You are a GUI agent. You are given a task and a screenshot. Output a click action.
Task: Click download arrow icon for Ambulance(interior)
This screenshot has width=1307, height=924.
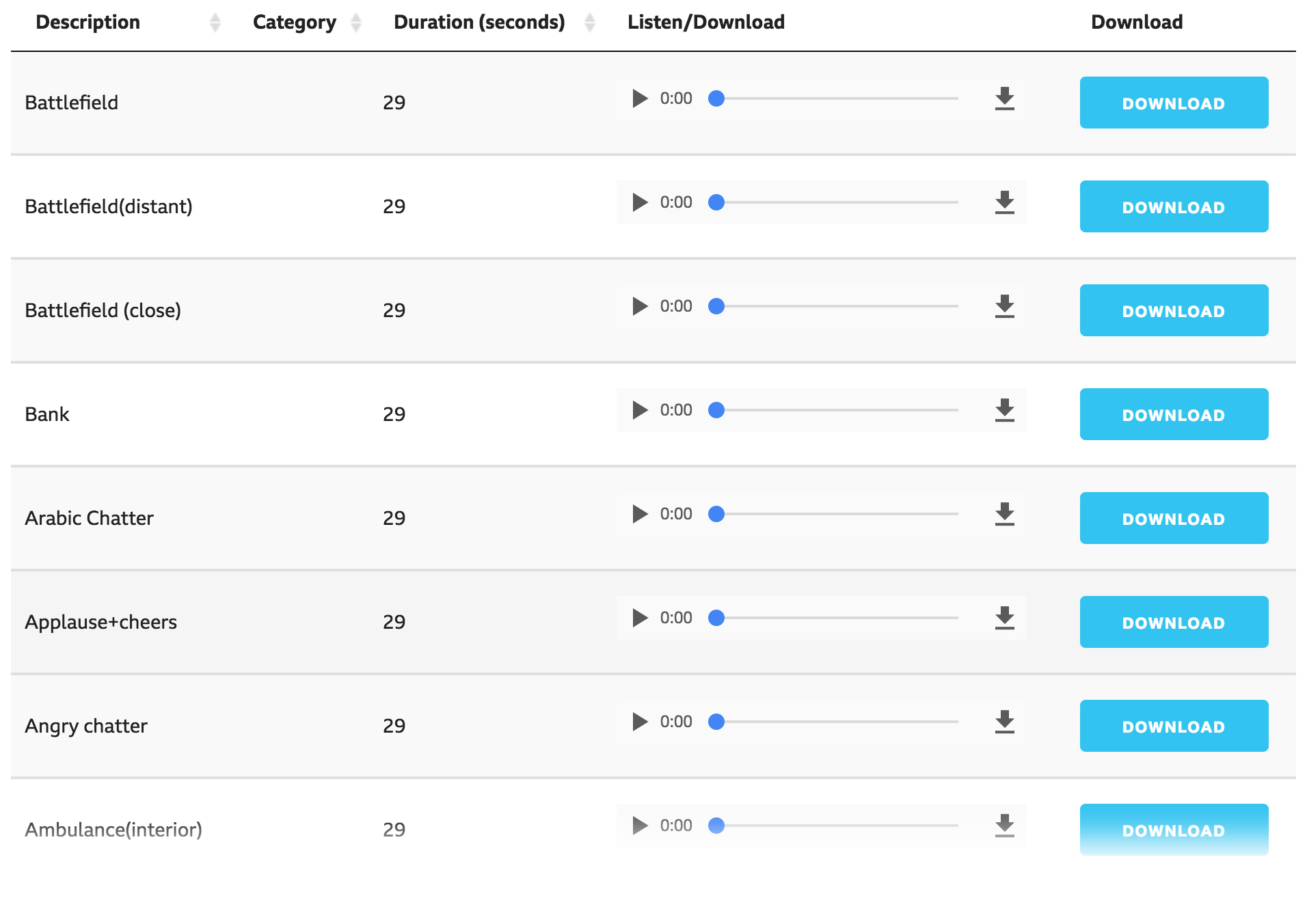coord(1004,826)
